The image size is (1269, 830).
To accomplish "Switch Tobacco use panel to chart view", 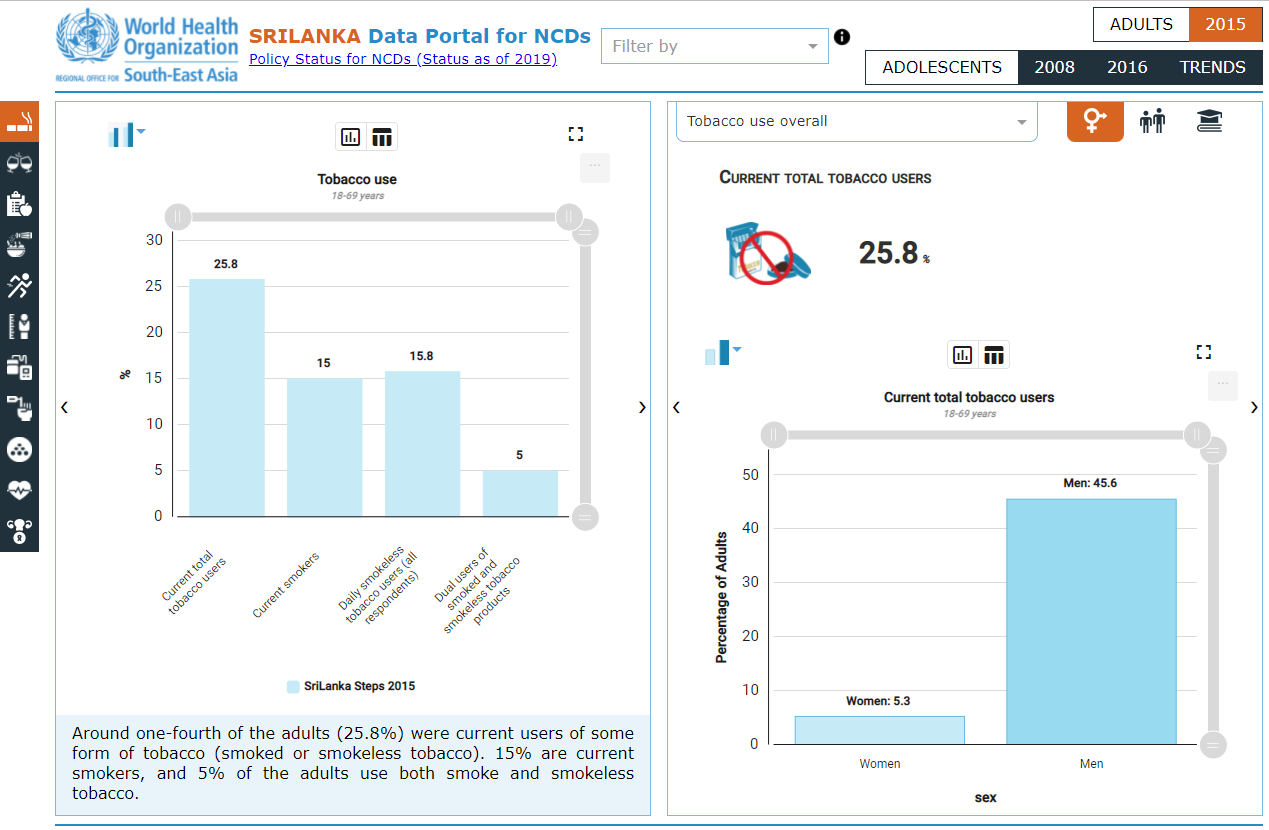I will tap(351, 137).
